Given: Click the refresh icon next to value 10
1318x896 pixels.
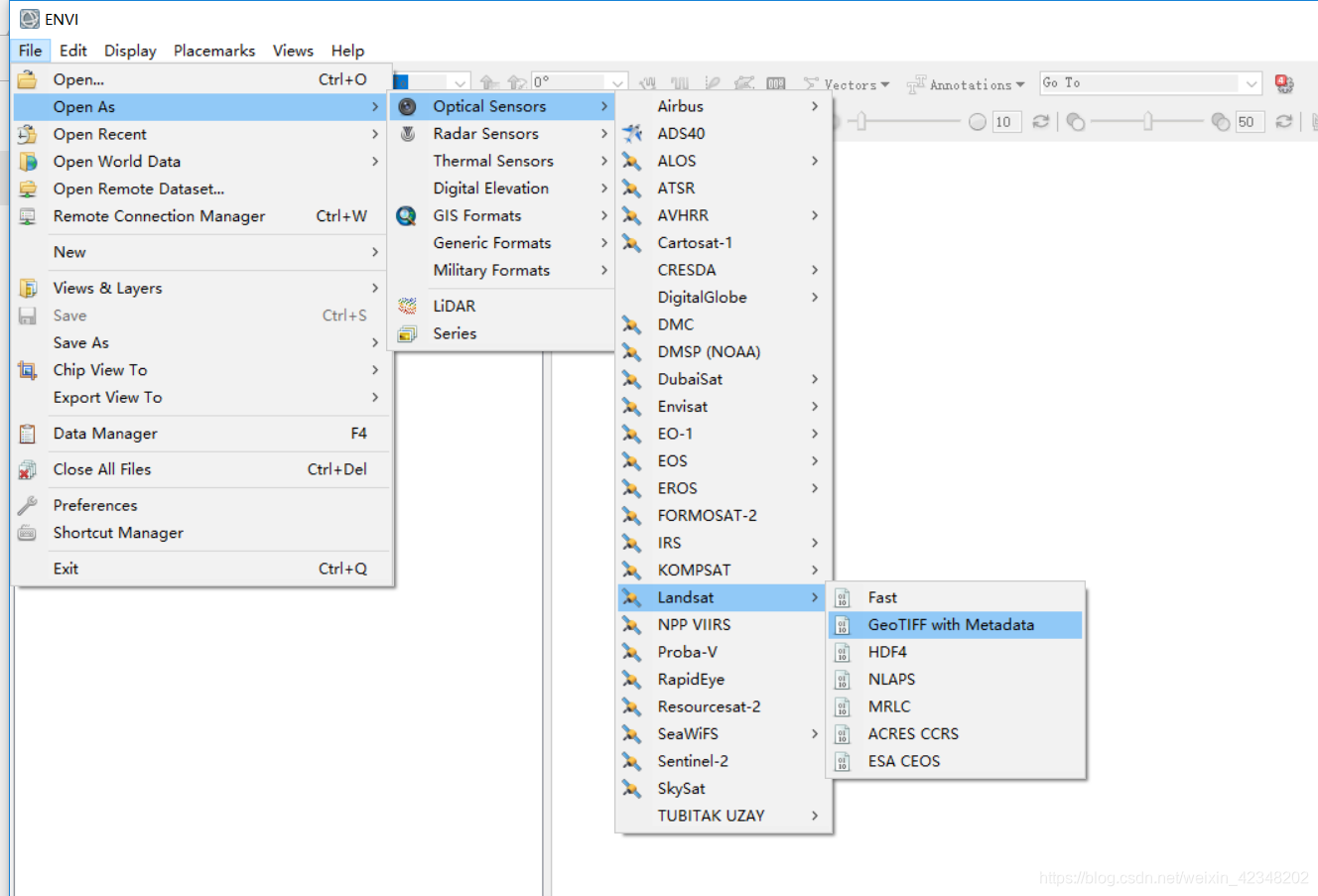Looking at the screenshot, I should pos(1040,121).
